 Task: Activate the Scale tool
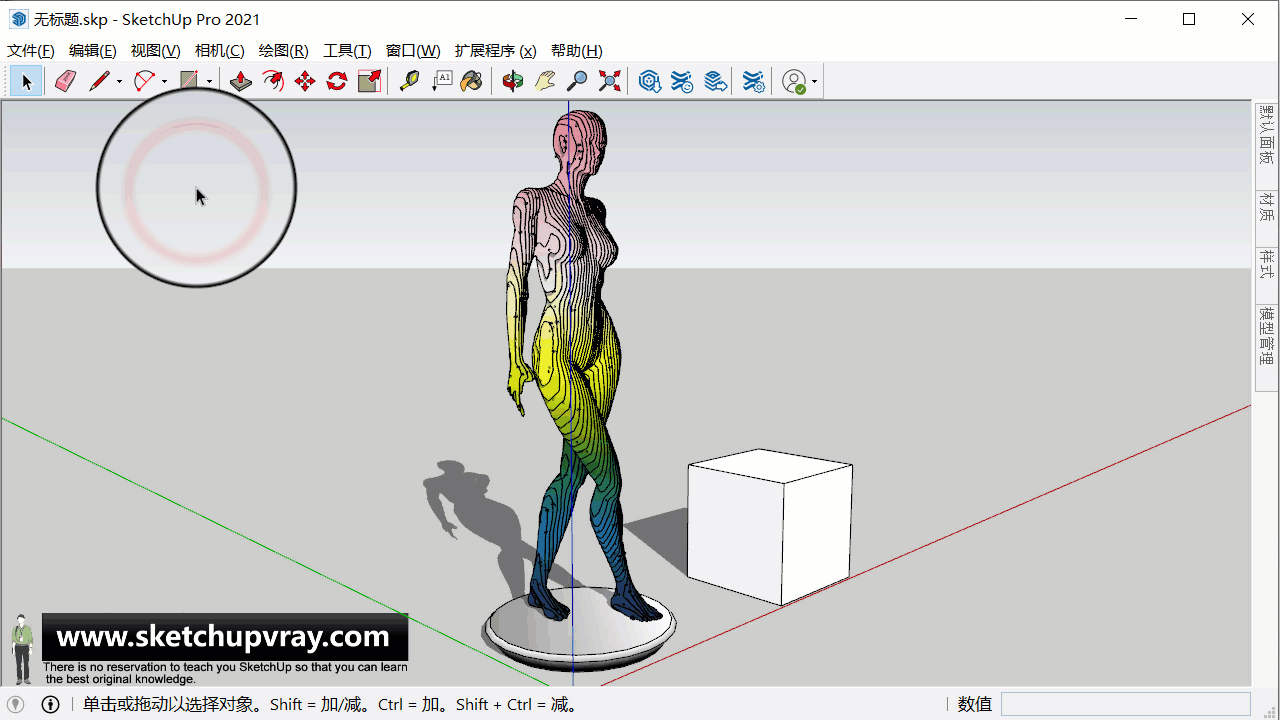click(x=369, y=81)
